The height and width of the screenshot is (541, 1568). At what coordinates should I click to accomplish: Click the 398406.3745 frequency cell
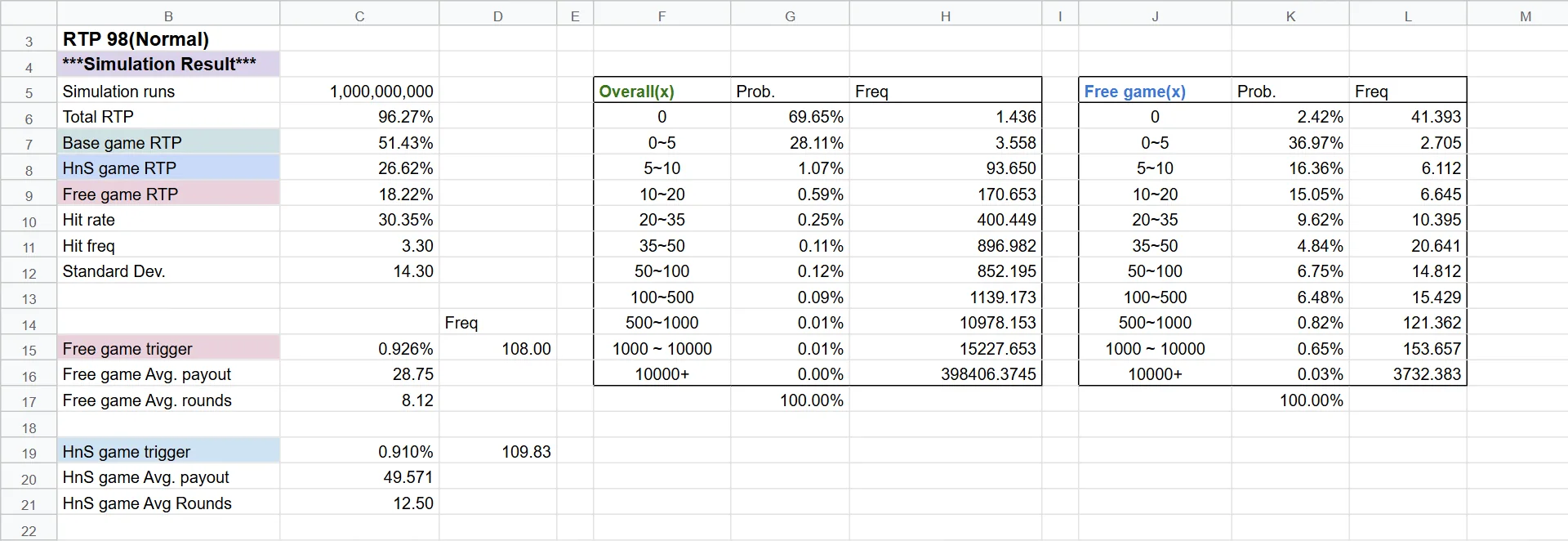pos(946,374)
